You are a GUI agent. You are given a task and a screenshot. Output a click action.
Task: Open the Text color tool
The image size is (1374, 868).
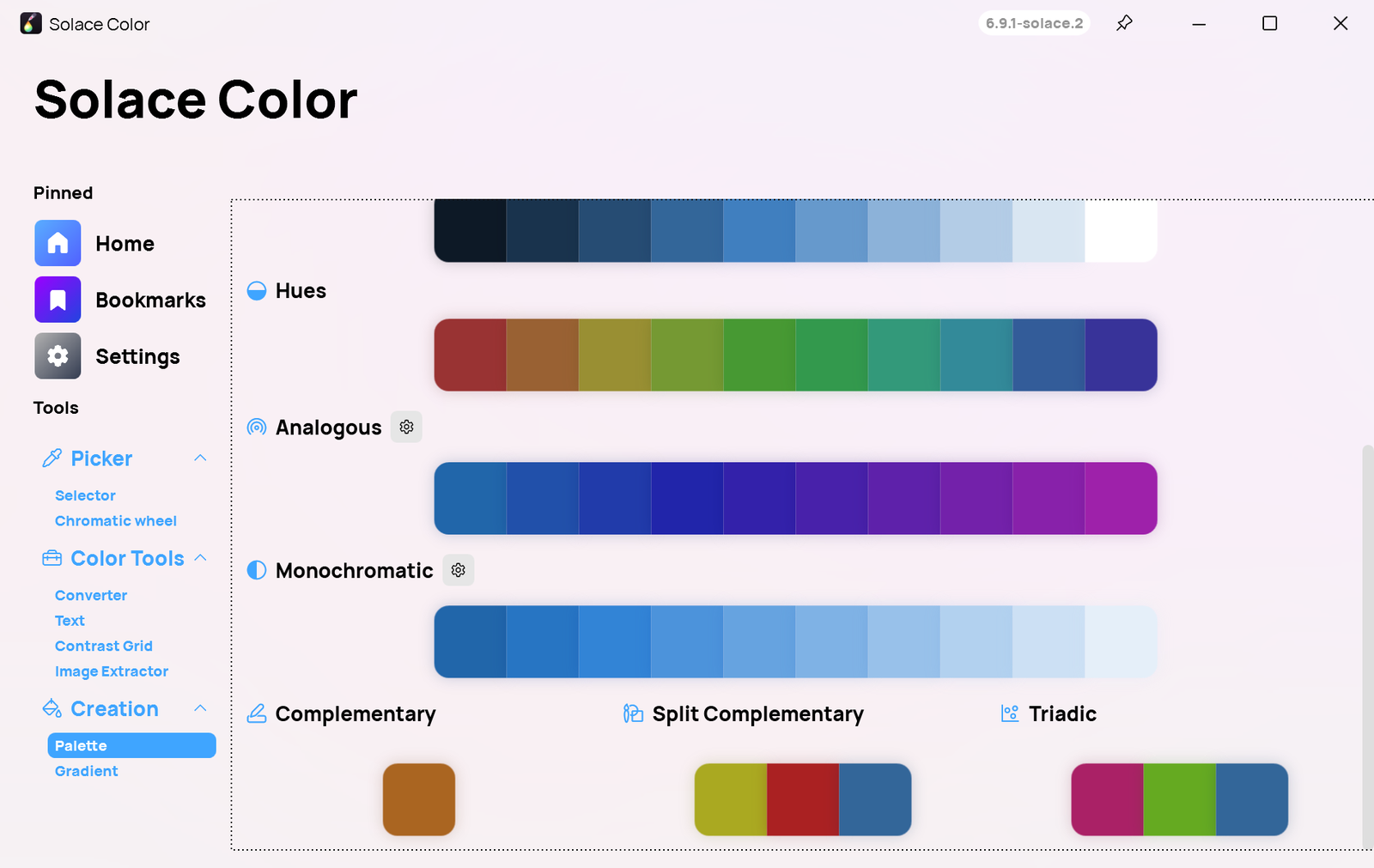point(70,621)
